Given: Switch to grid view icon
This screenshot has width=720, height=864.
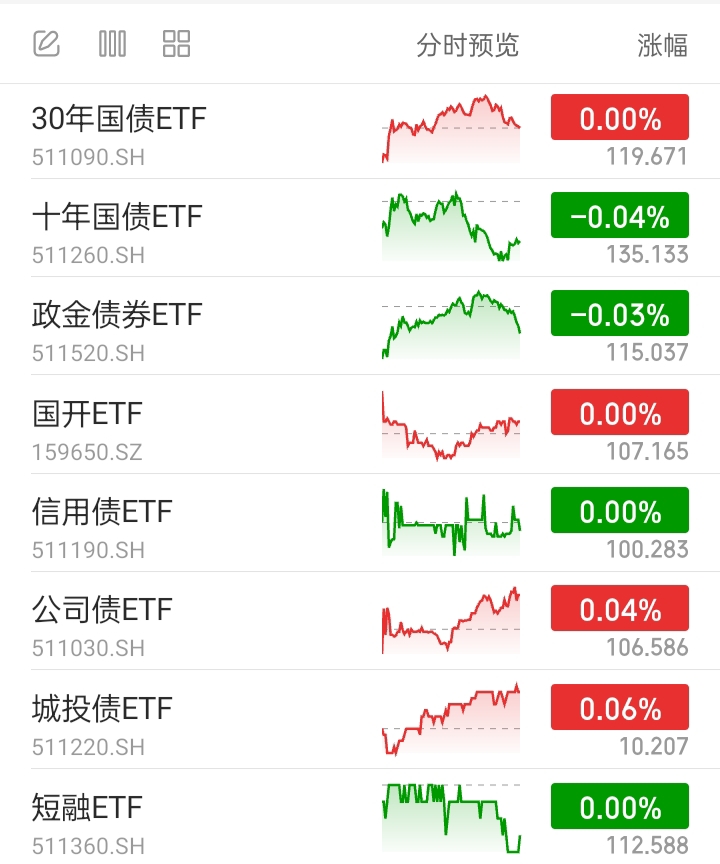Looking at the screenshot, I should click(x=176, y=44).
